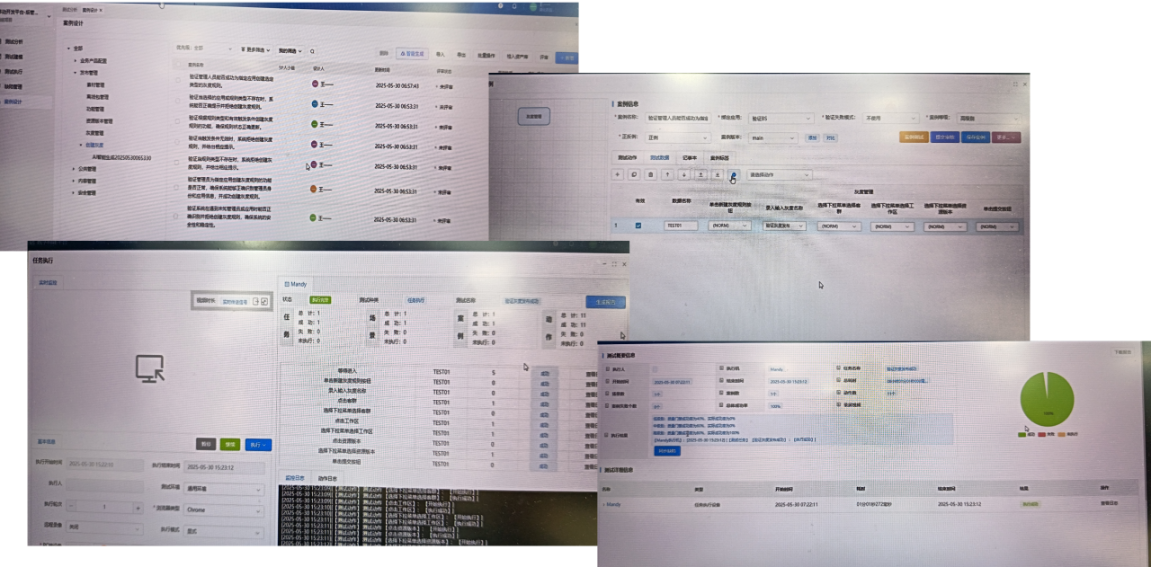This screenshot has height=567, width=1151.
Task: Click the move-to-top toolbar icon in case info
Action: [700, 175]
